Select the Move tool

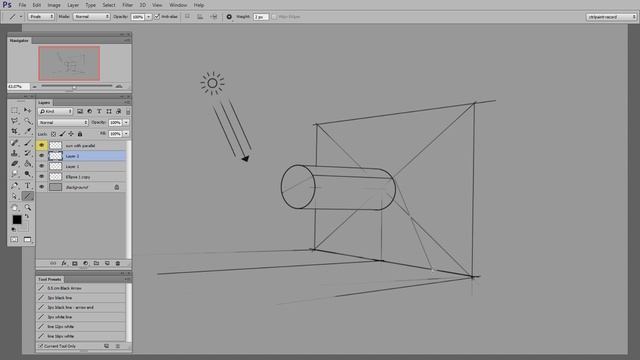coord(27,111)
